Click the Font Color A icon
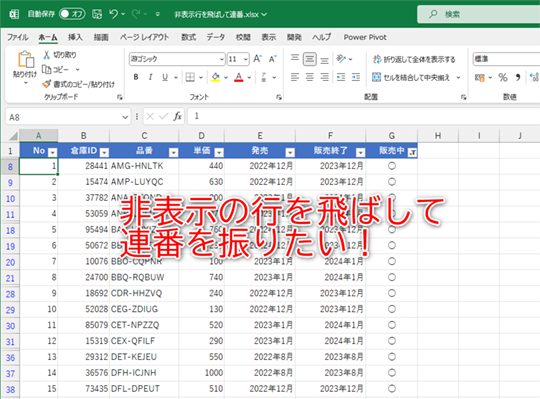Viewport: 540px width, 399px height. tap(239, 77)
